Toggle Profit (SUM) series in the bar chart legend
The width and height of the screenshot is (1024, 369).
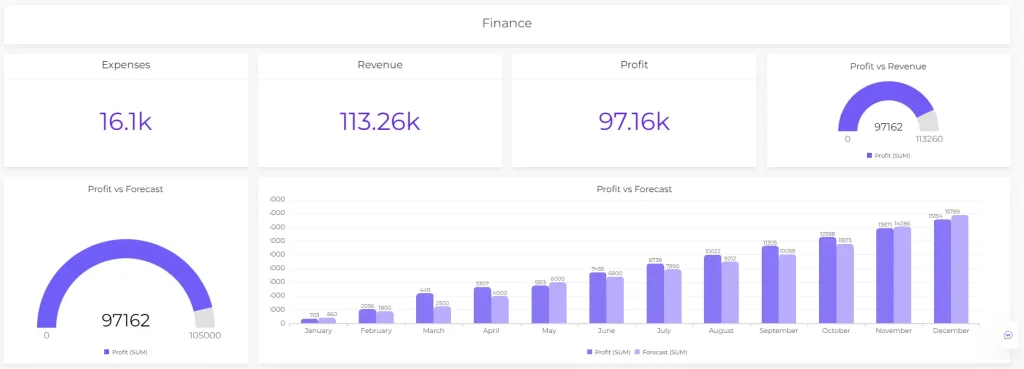(609, 352)
